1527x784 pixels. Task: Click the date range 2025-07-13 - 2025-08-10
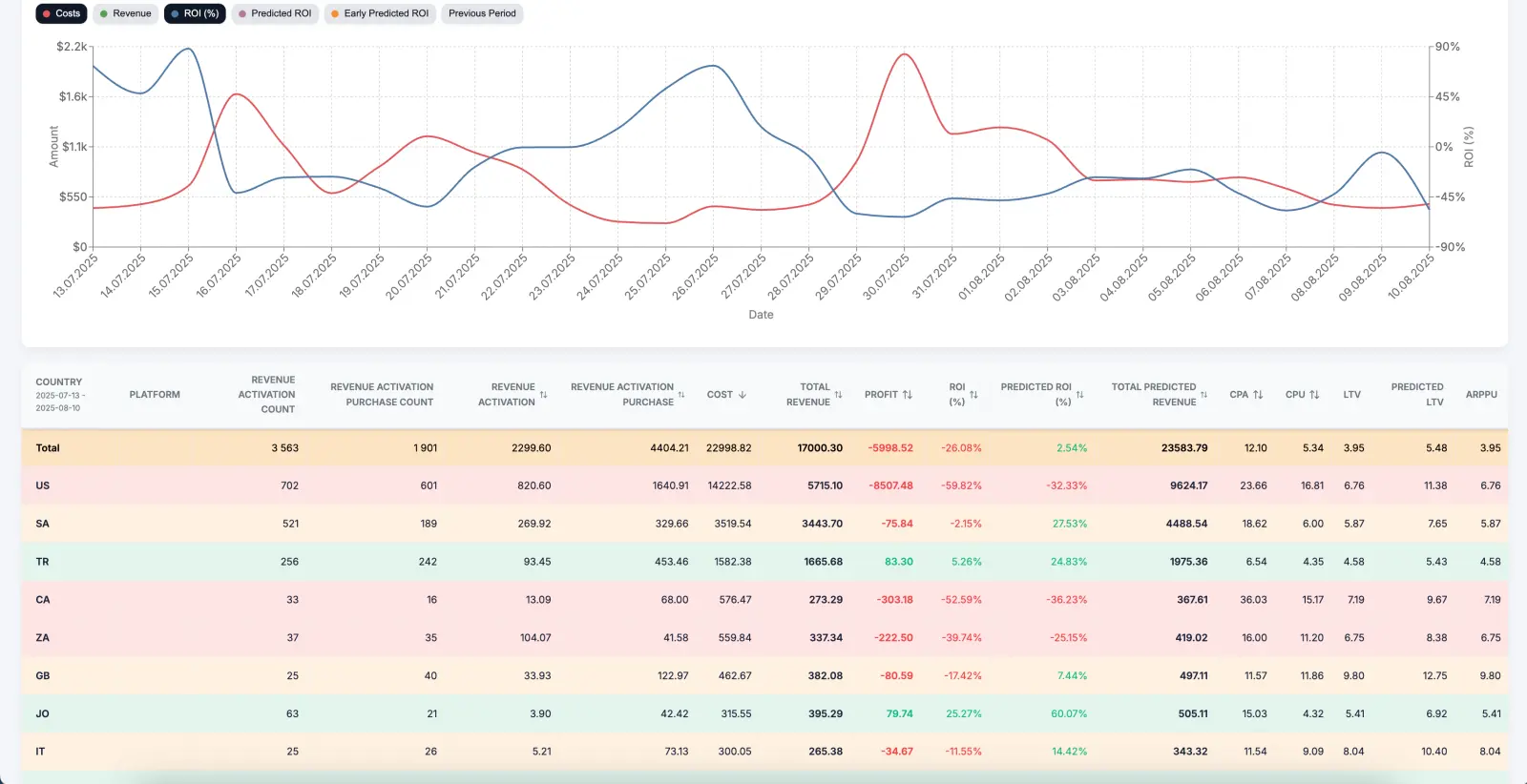point(60,402)
